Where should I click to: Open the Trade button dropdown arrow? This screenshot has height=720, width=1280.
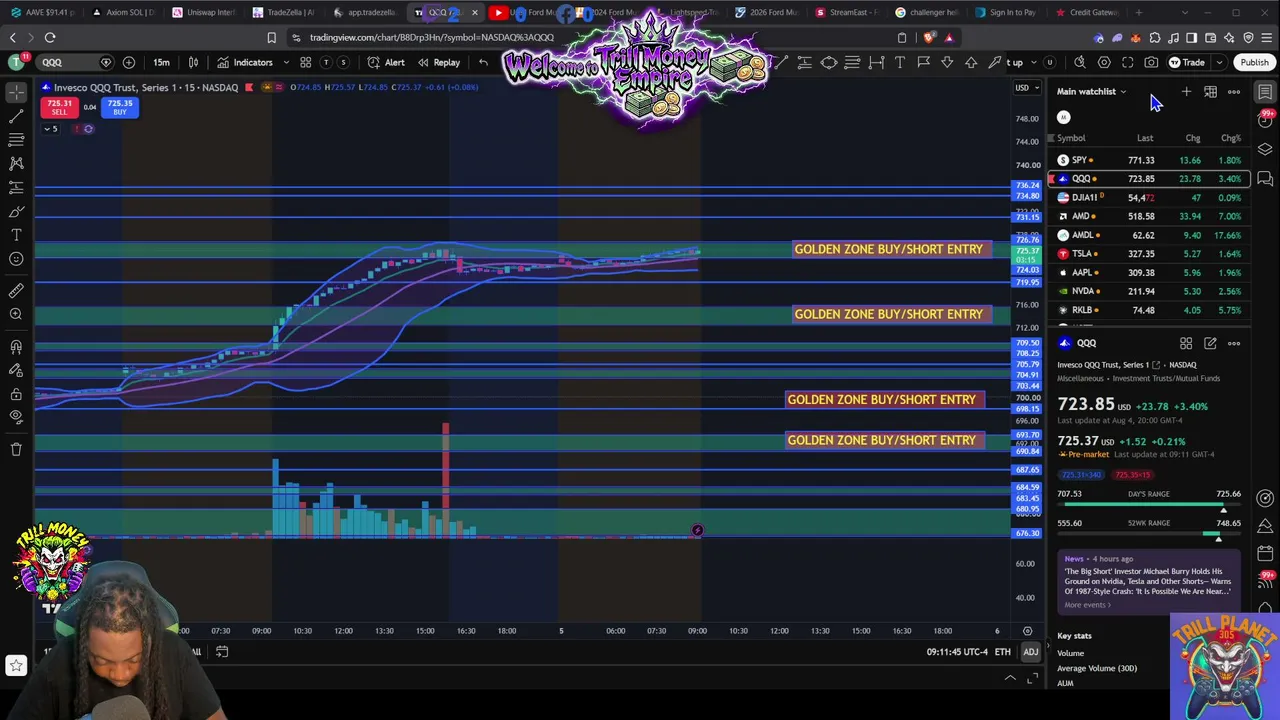(1219, 62)
